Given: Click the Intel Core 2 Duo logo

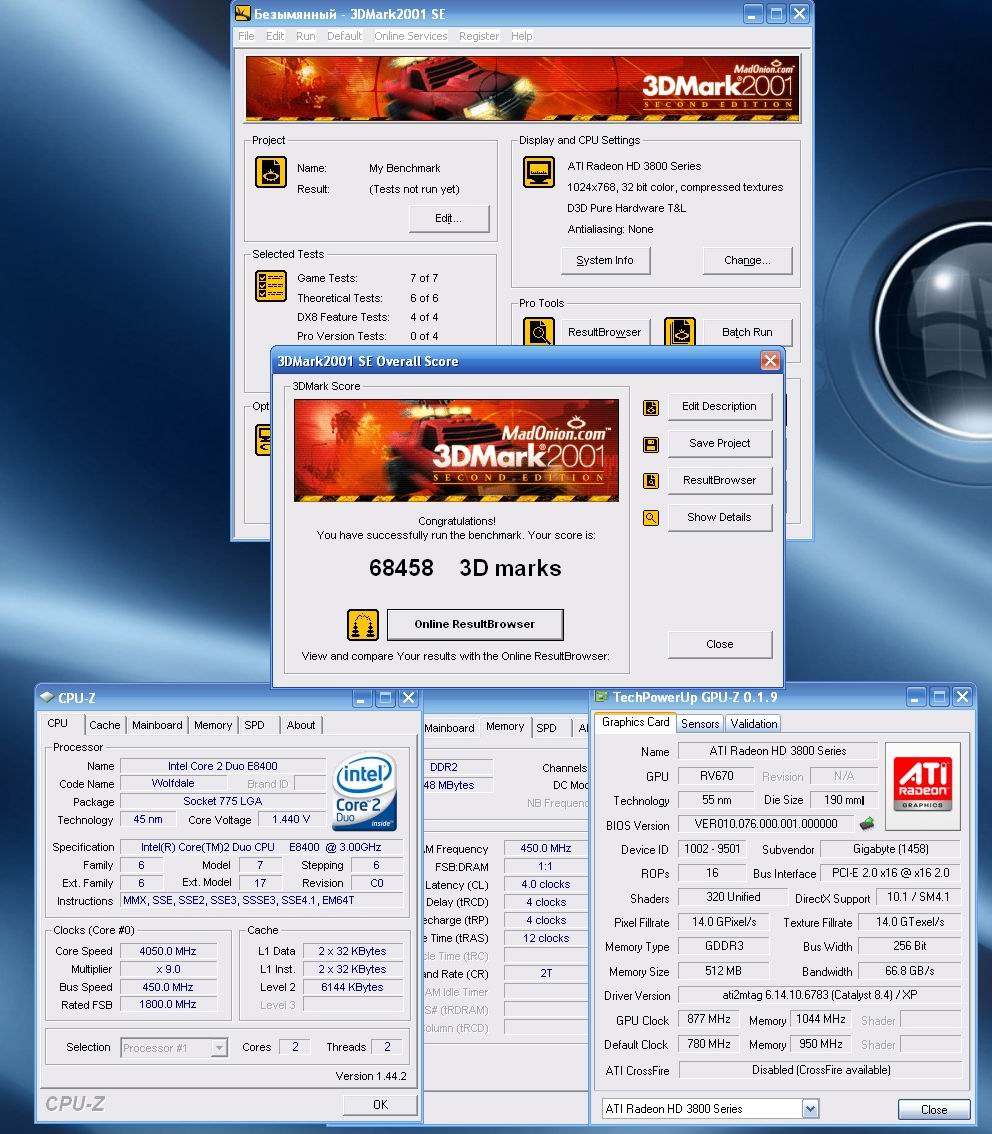Looking at the screenshot, I should click(x=366, y=791).
